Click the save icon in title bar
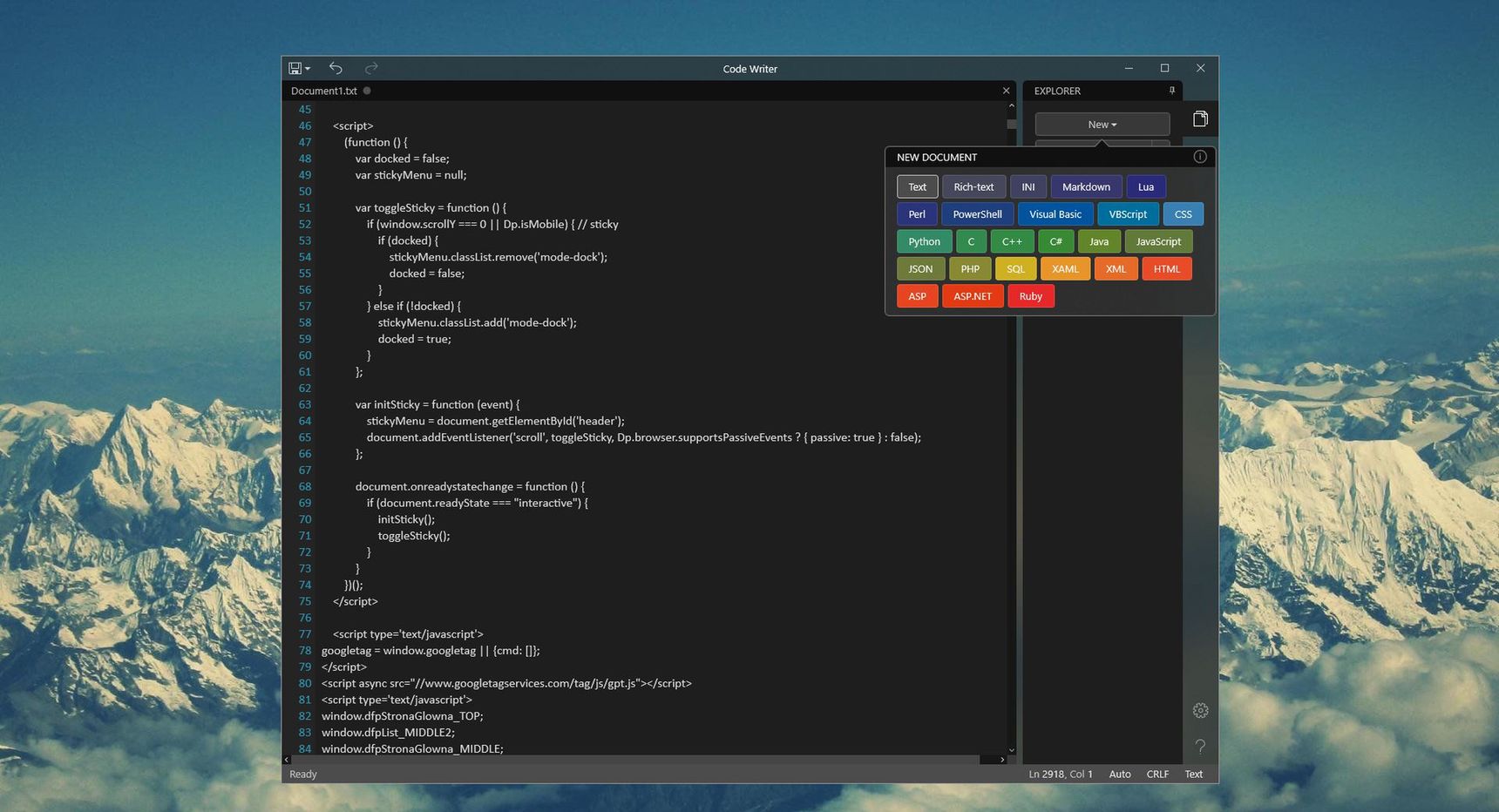The image size is (1499, 812). coord(295,68)
